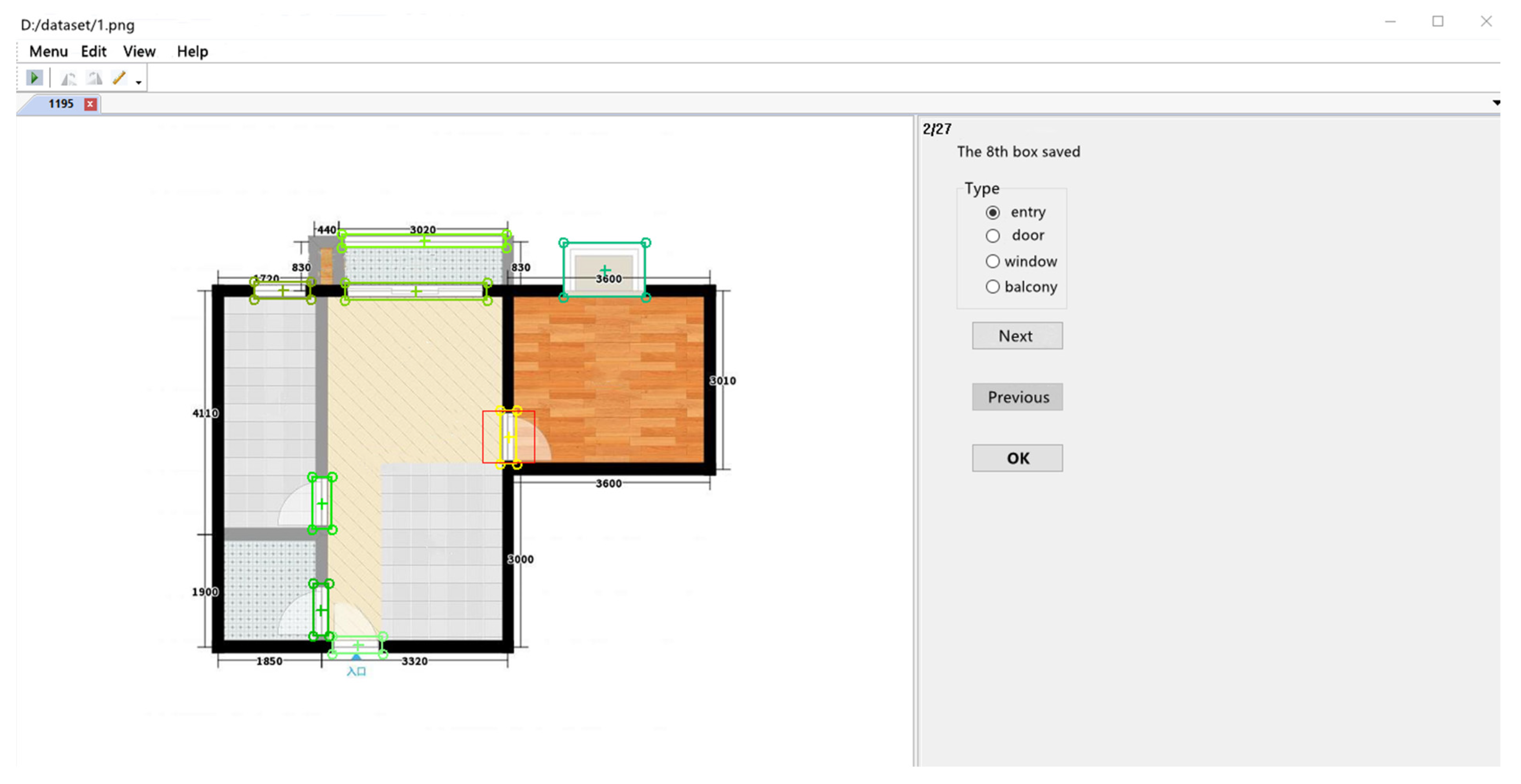The height and width of the screenshot is (784, 1521).
Task: Choose the door type option
Action: [x=993, y=236]
